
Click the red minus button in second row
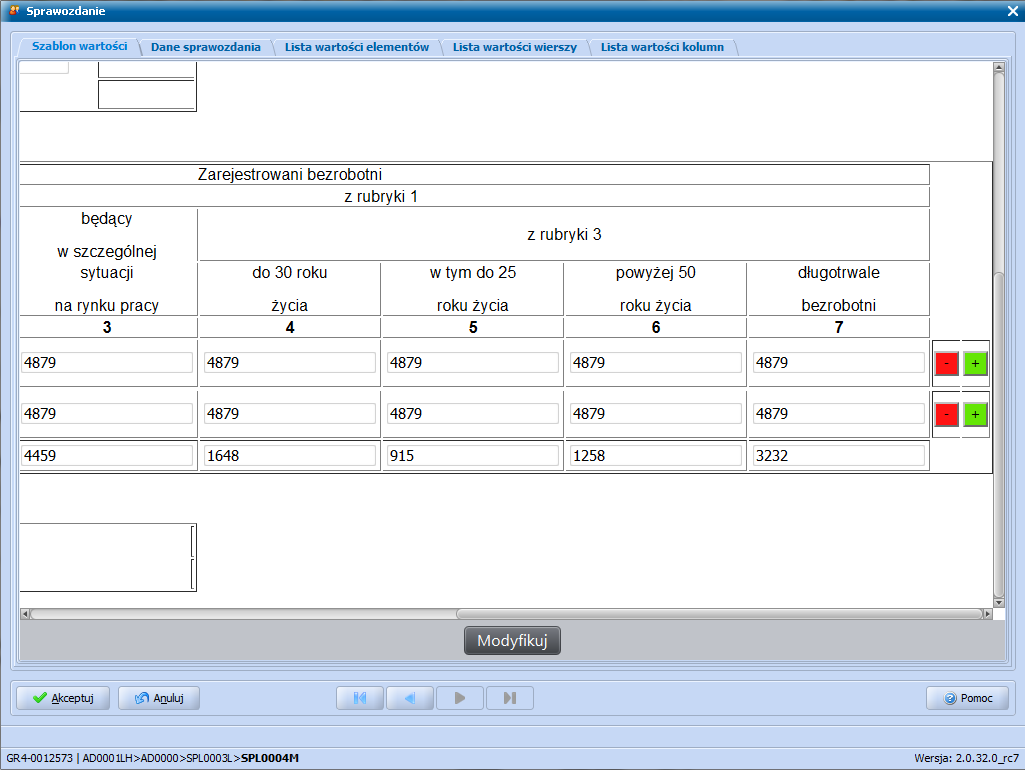pos(946,414)
